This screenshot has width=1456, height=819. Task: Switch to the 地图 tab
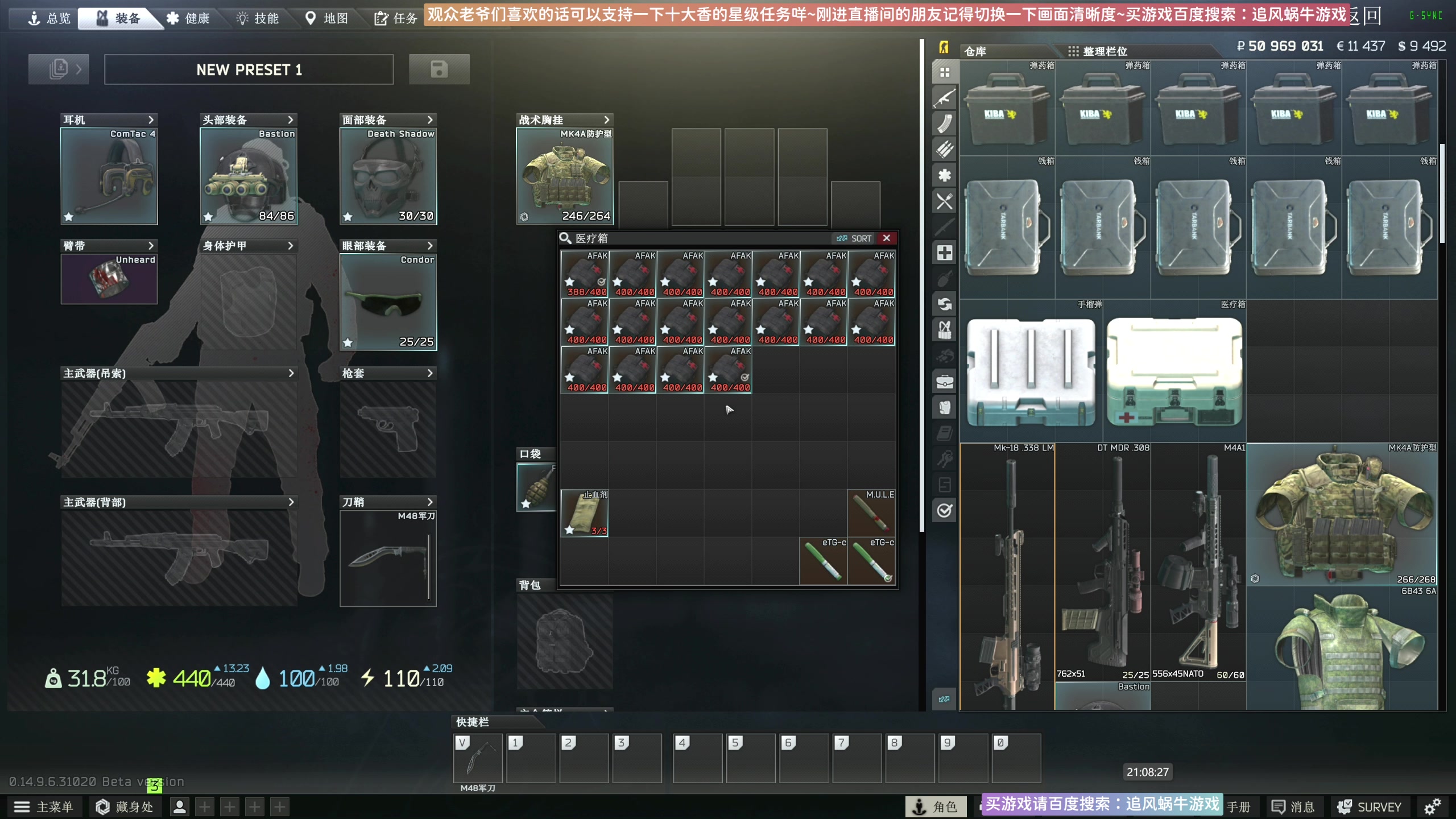pos(327,18)
